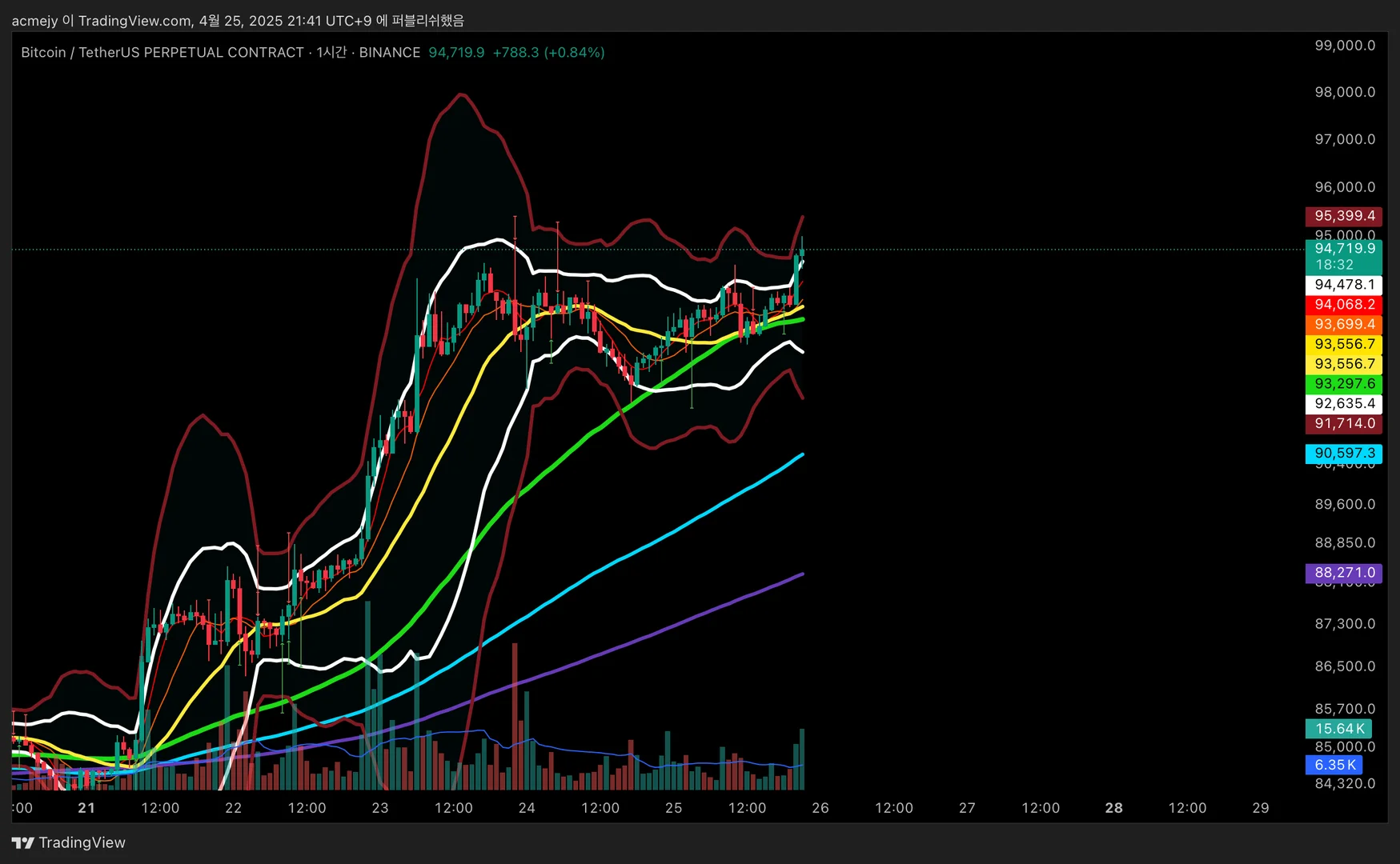Select the blue 6.35K volume average label
Screen dimensions: 1400x864
pos(1334,765)
